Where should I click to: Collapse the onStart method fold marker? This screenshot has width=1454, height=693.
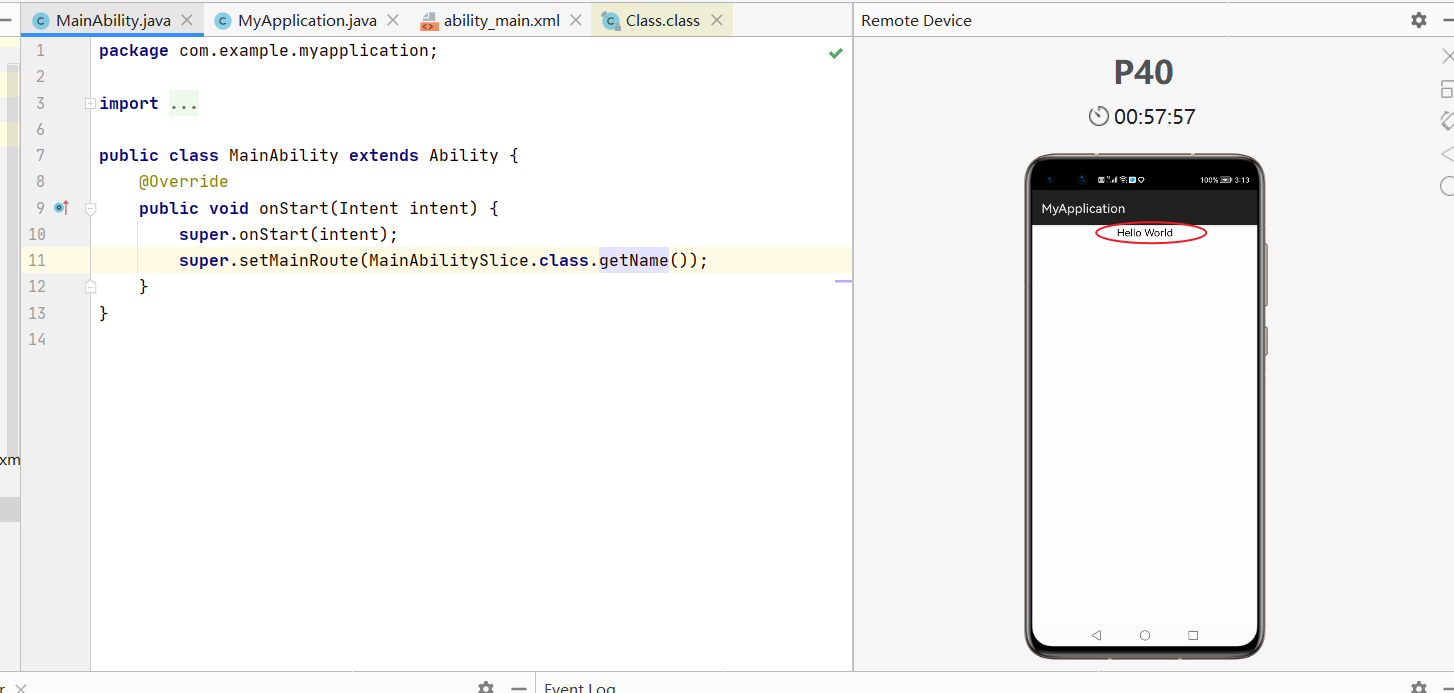(91, 209)
